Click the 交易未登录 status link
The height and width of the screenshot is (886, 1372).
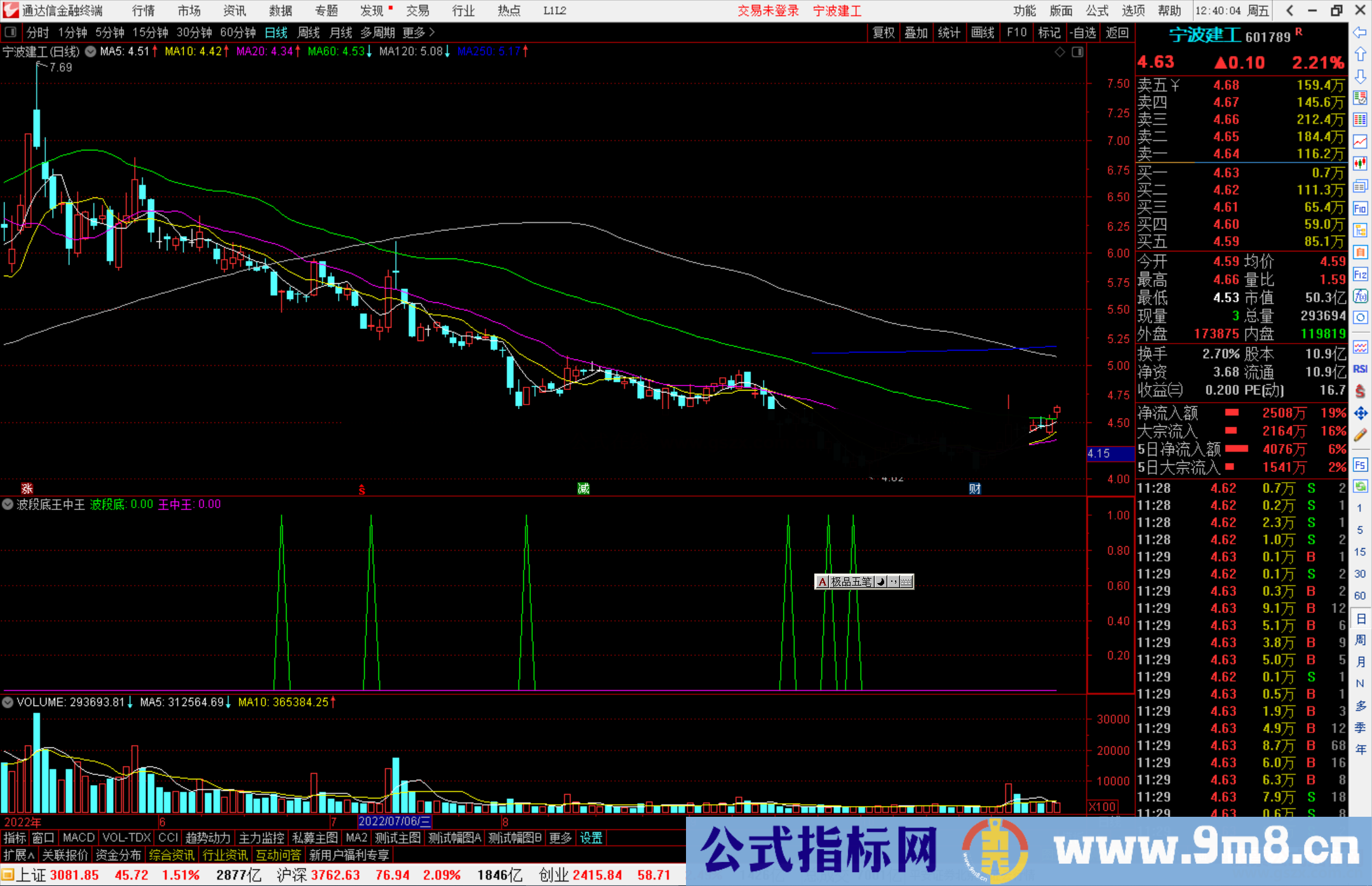[768, 11]
